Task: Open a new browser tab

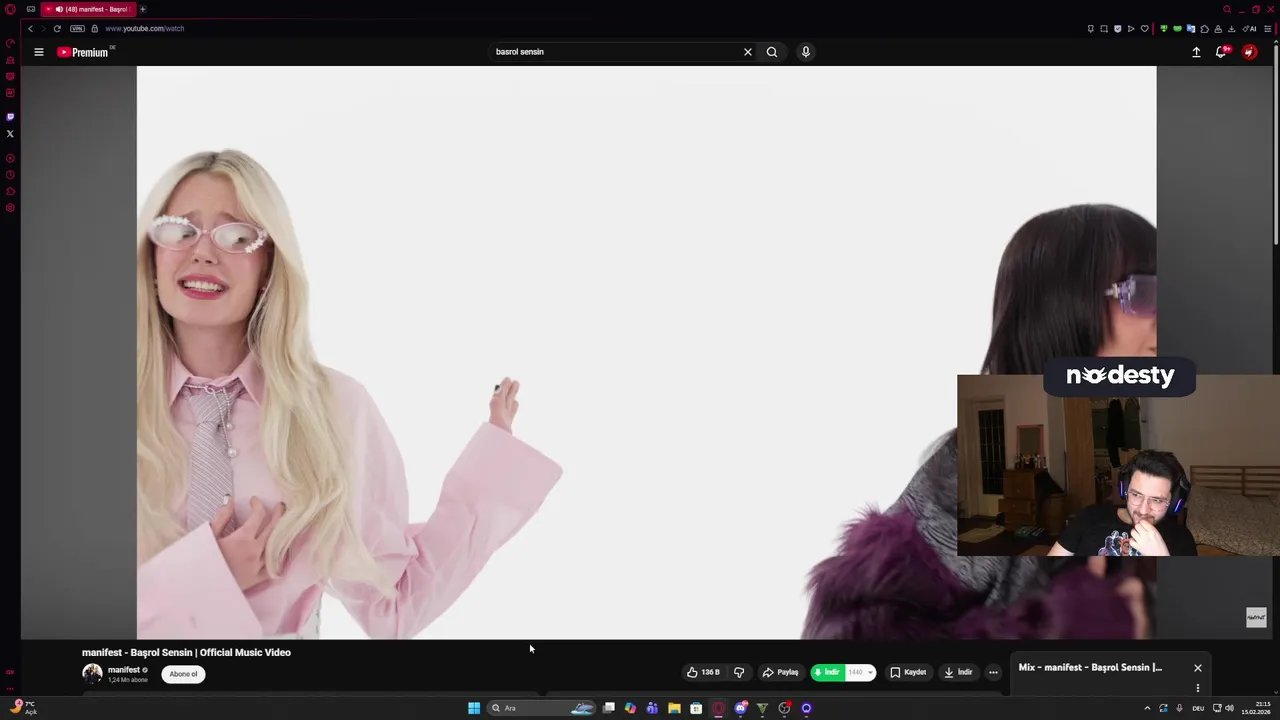Action: click(142, 9)
